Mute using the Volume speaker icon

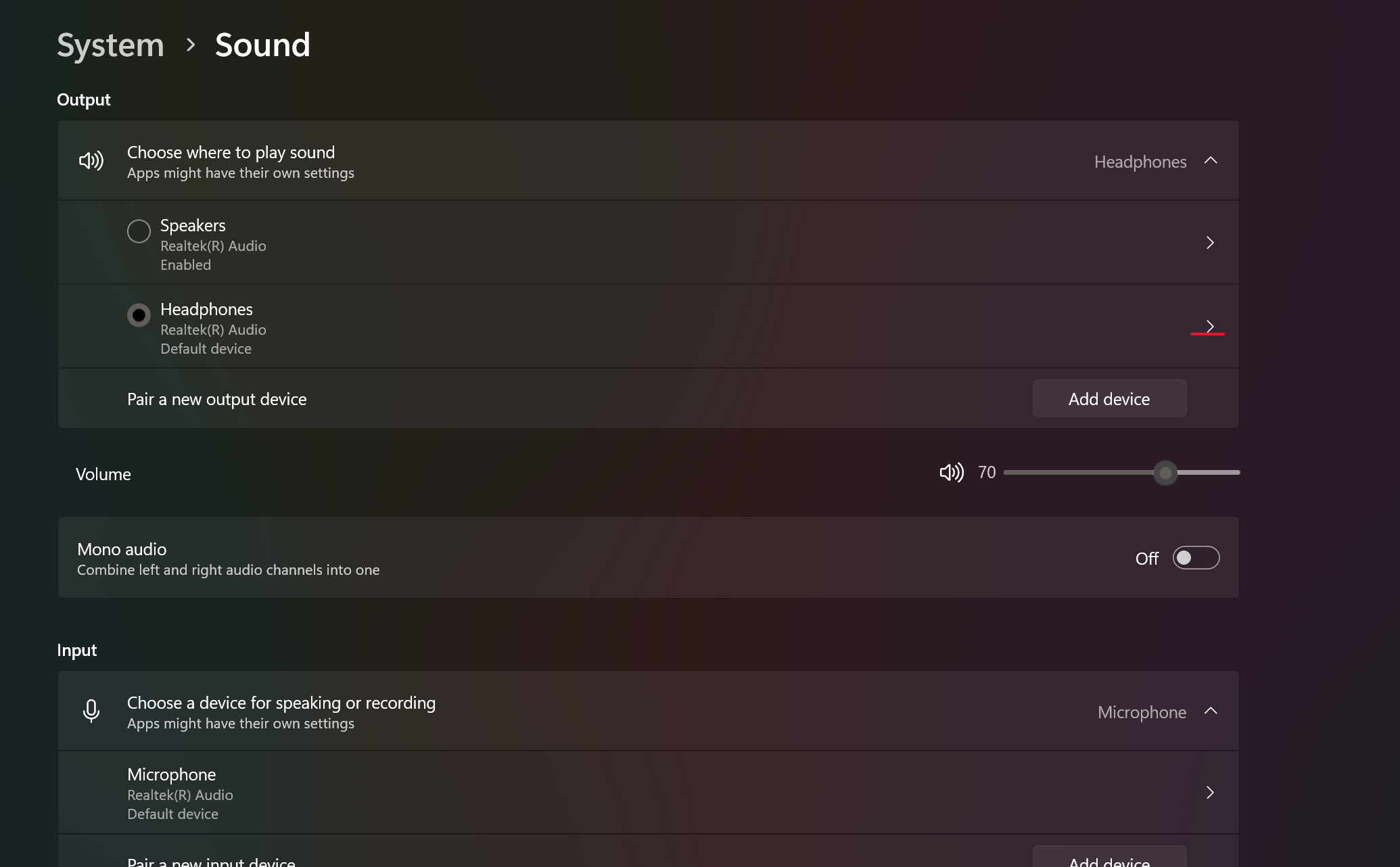951,473
